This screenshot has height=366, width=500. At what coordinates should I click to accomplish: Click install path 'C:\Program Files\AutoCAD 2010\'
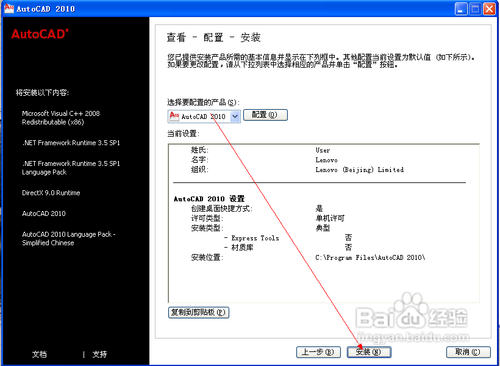[370, 257]
